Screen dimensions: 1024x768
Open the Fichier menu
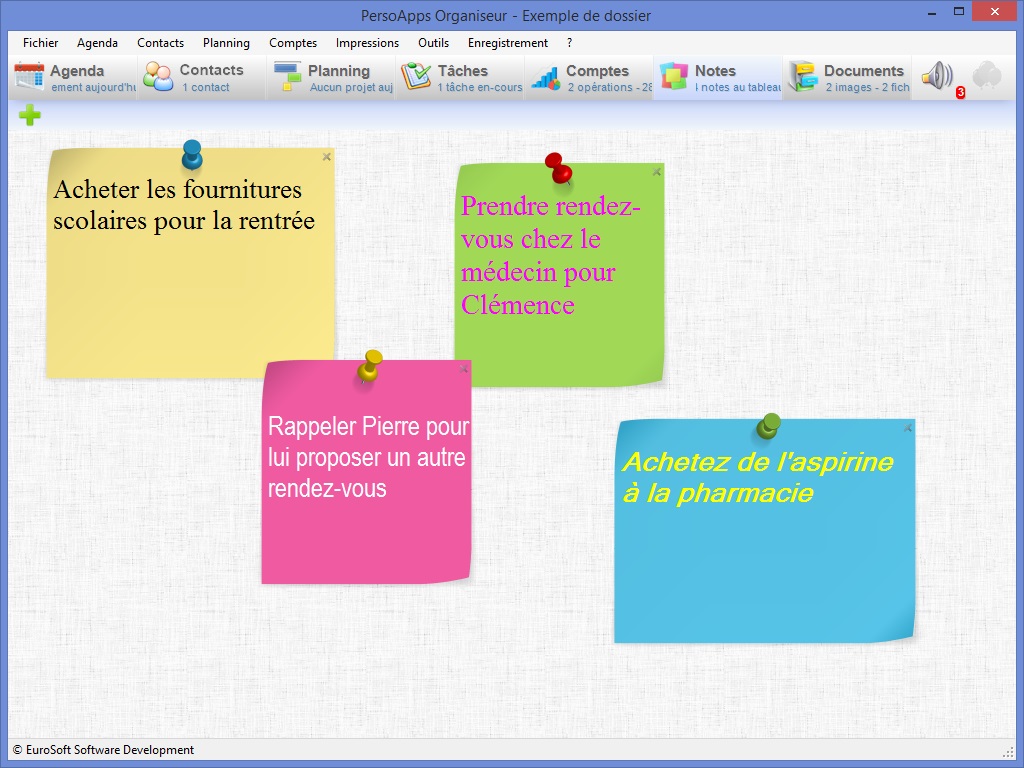click(x=40, y=43)
